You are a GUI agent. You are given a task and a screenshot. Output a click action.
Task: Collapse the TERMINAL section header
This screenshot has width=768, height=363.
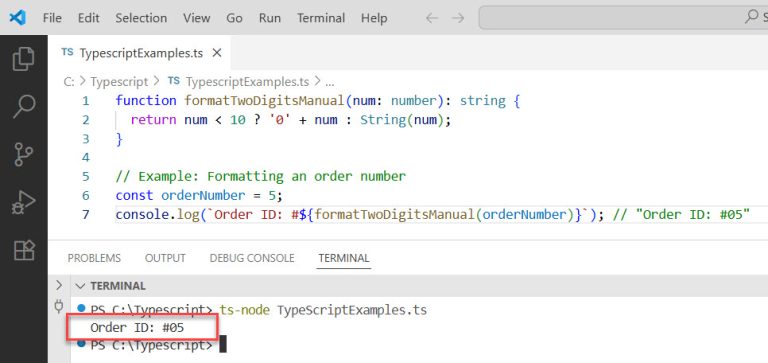[118, 286]
